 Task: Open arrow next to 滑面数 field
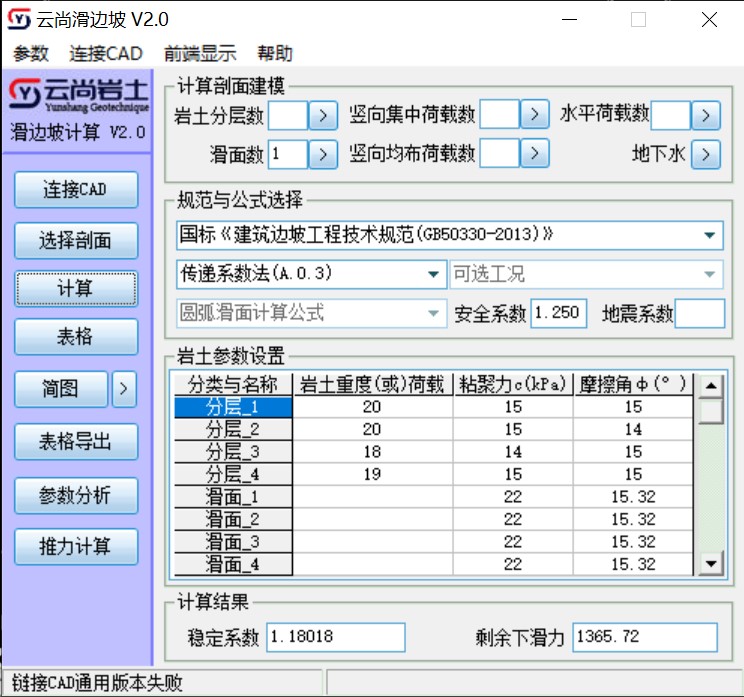[323, 154]
